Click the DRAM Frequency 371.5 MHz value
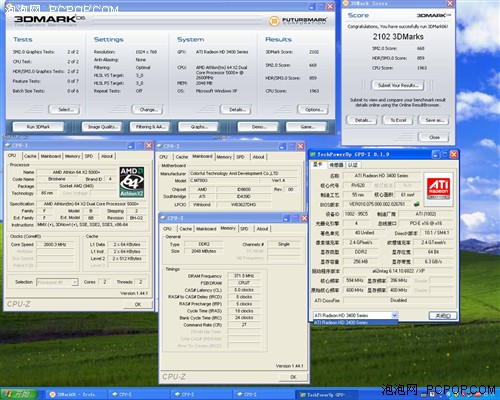This screenshot has width=500, height=400. pos(244,276)
